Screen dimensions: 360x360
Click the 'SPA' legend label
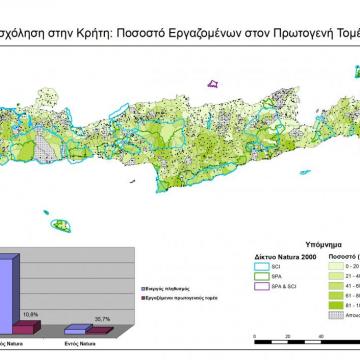[x=276, y=277]
